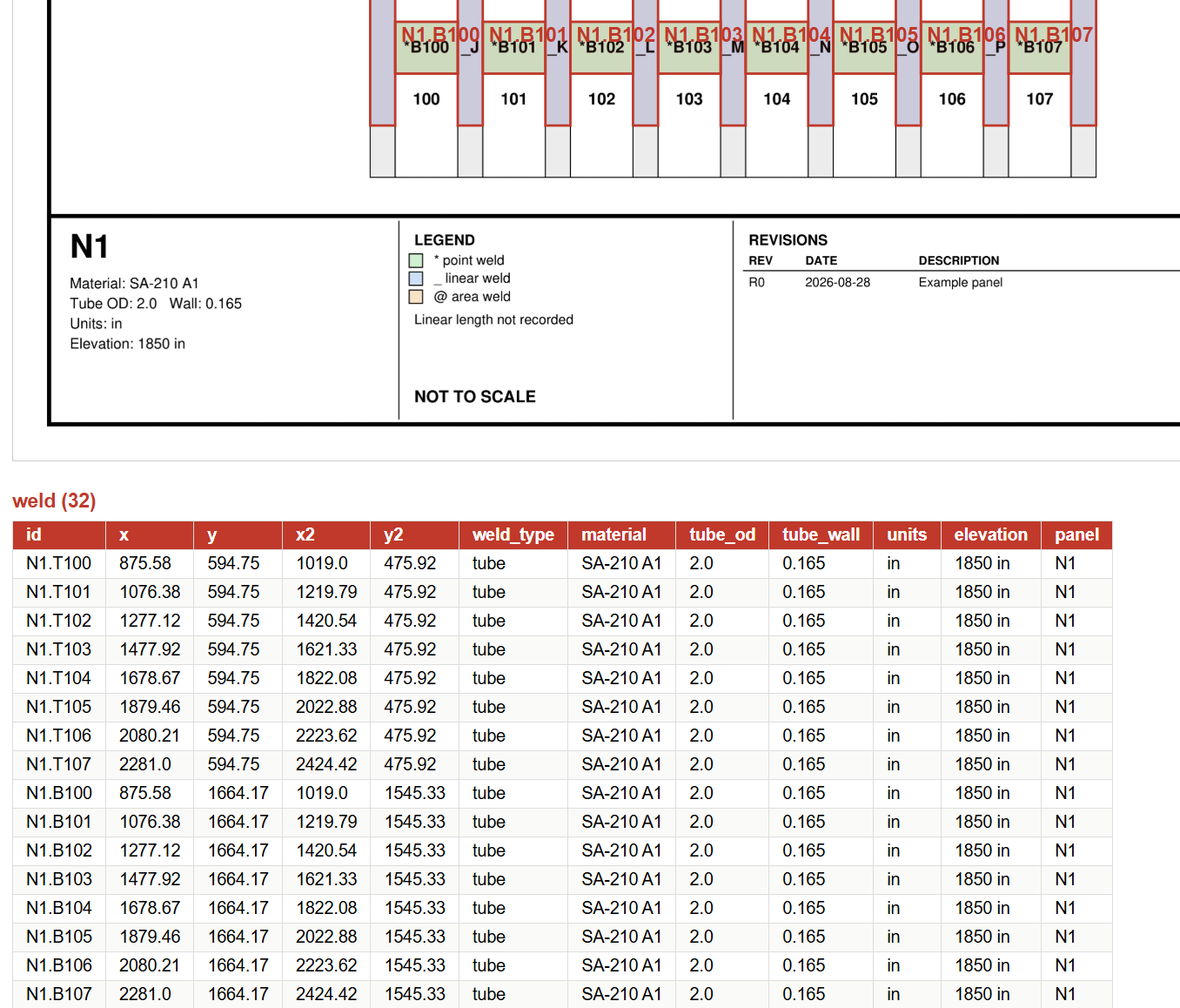Click the *B103 point weld in the diagram

click(689, 48)
